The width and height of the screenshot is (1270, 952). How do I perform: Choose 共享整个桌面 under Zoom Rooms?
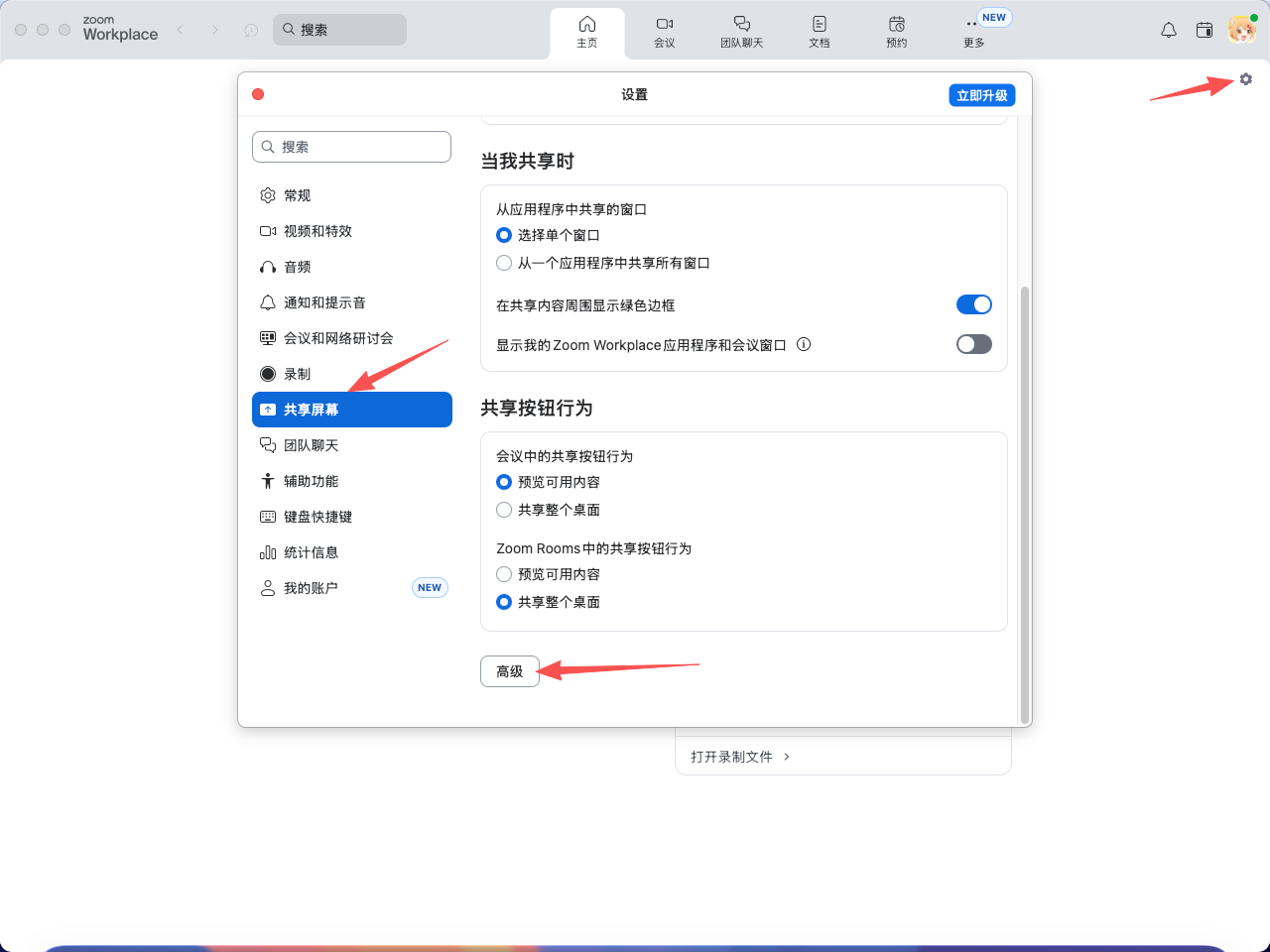coord(504,602)
